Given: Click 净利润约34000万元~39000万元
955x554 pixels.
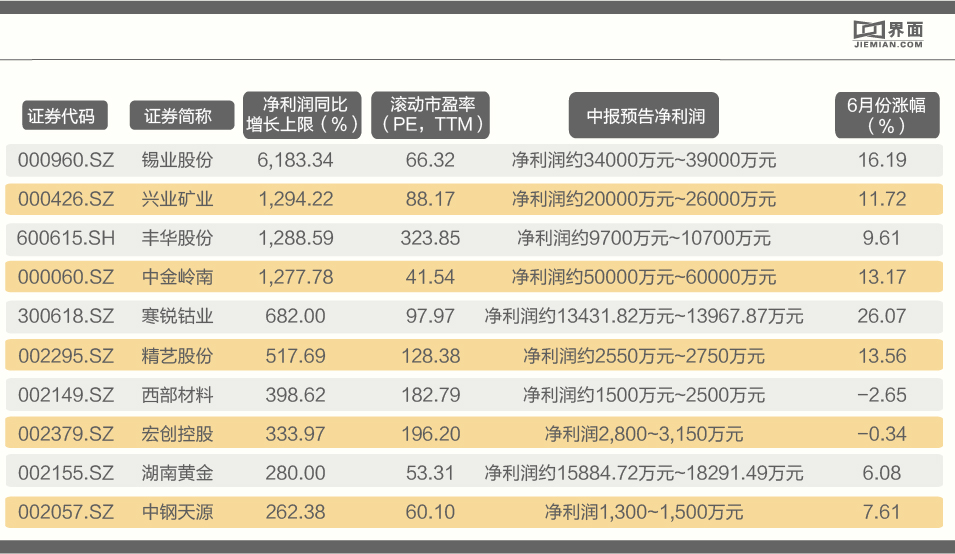Looking at the screenshot, I should point(644,160).
